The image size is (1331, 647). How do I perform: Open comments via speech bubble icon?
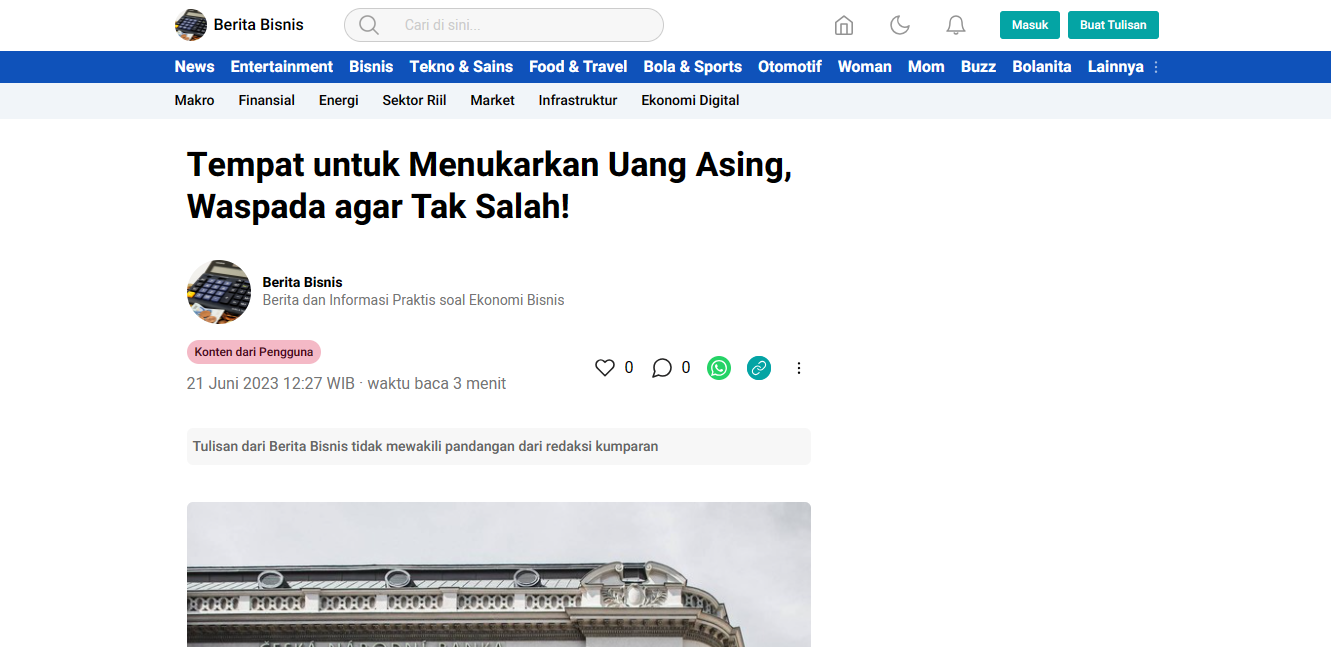(x=662, y=368)
